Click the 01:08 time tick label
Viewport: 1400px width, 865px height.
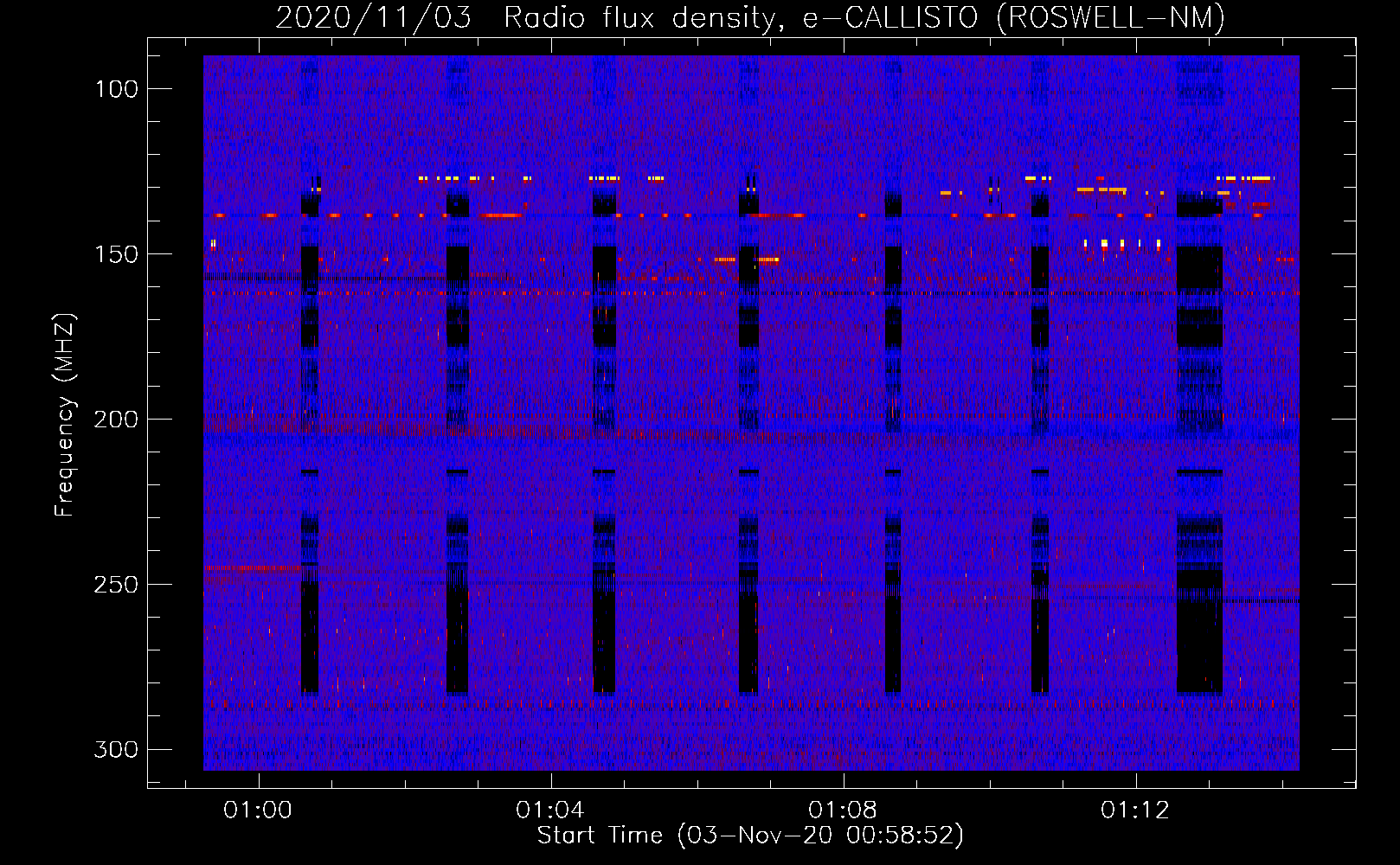coord(843,811)
